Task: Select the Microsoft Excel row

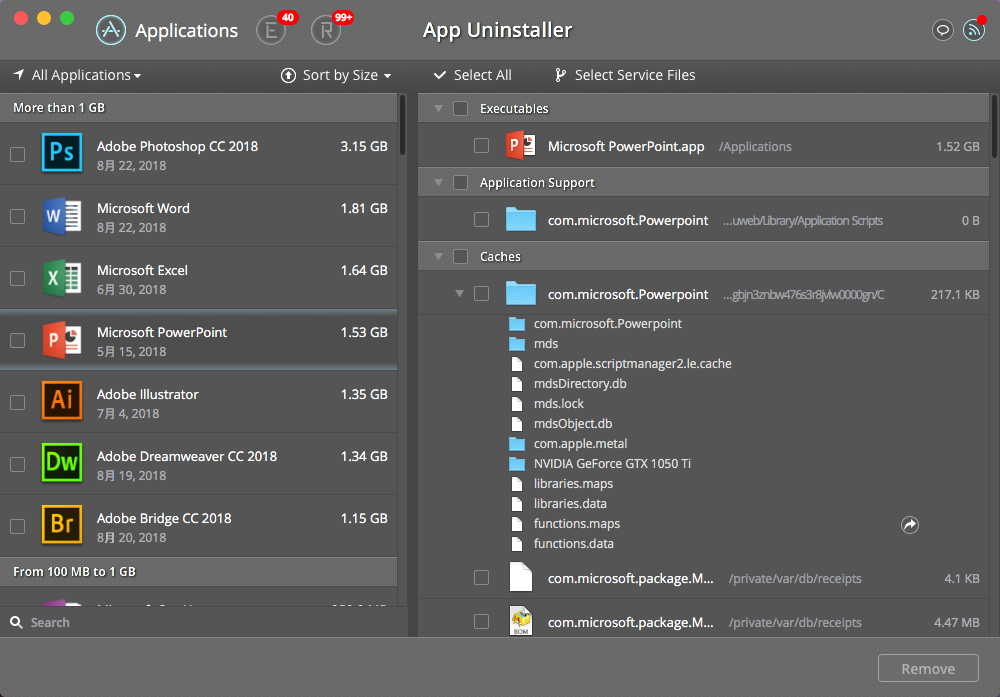Action: point(198,277)
